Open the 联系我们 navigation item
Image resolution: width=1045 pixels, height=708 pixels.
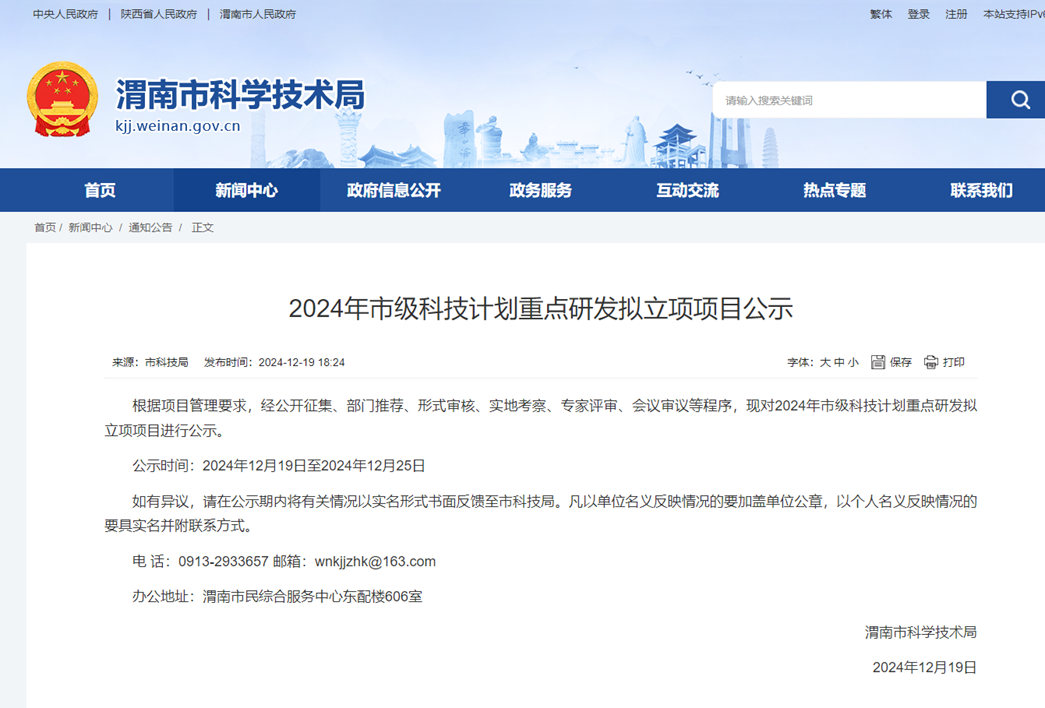(981, 190)
